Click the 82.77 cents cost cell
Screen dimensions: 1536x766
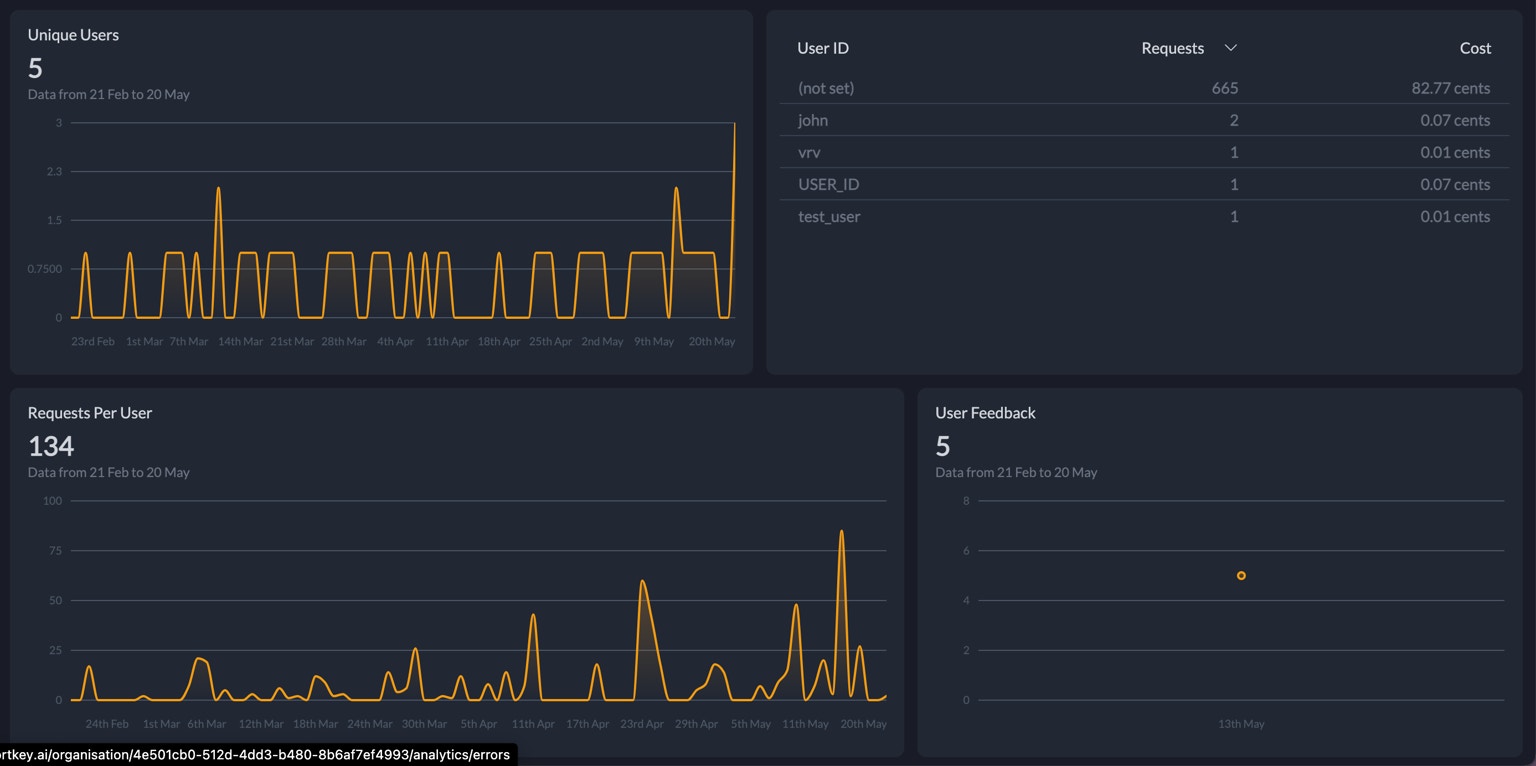point(1451,88)
